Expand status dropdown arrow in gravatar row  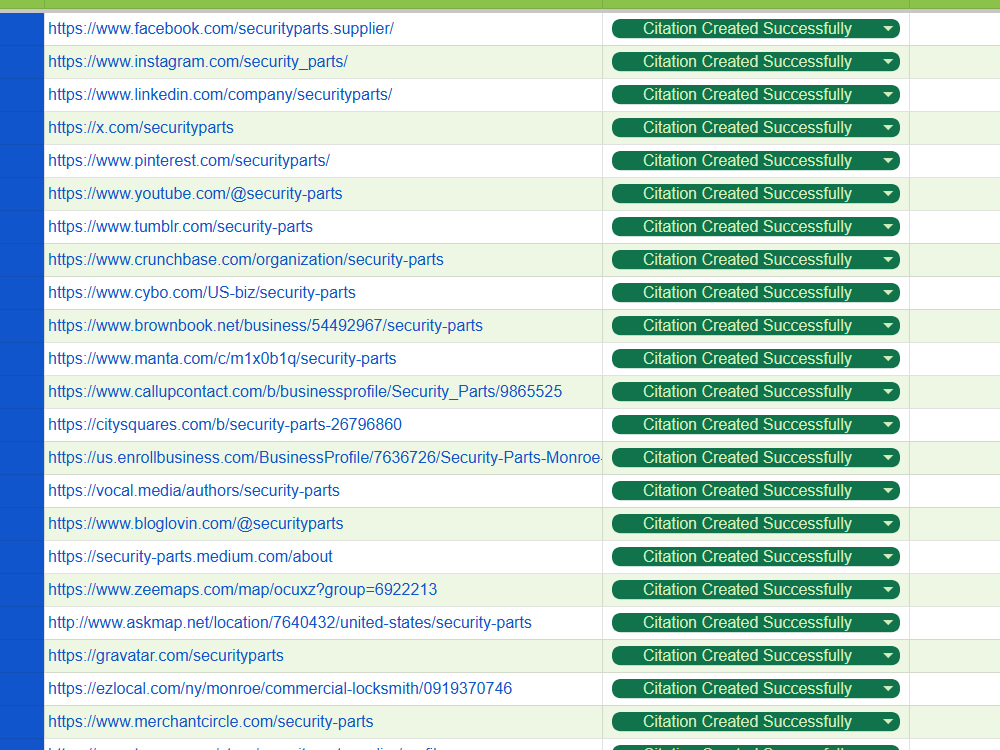pyautogui.click(x=888, y=656)
